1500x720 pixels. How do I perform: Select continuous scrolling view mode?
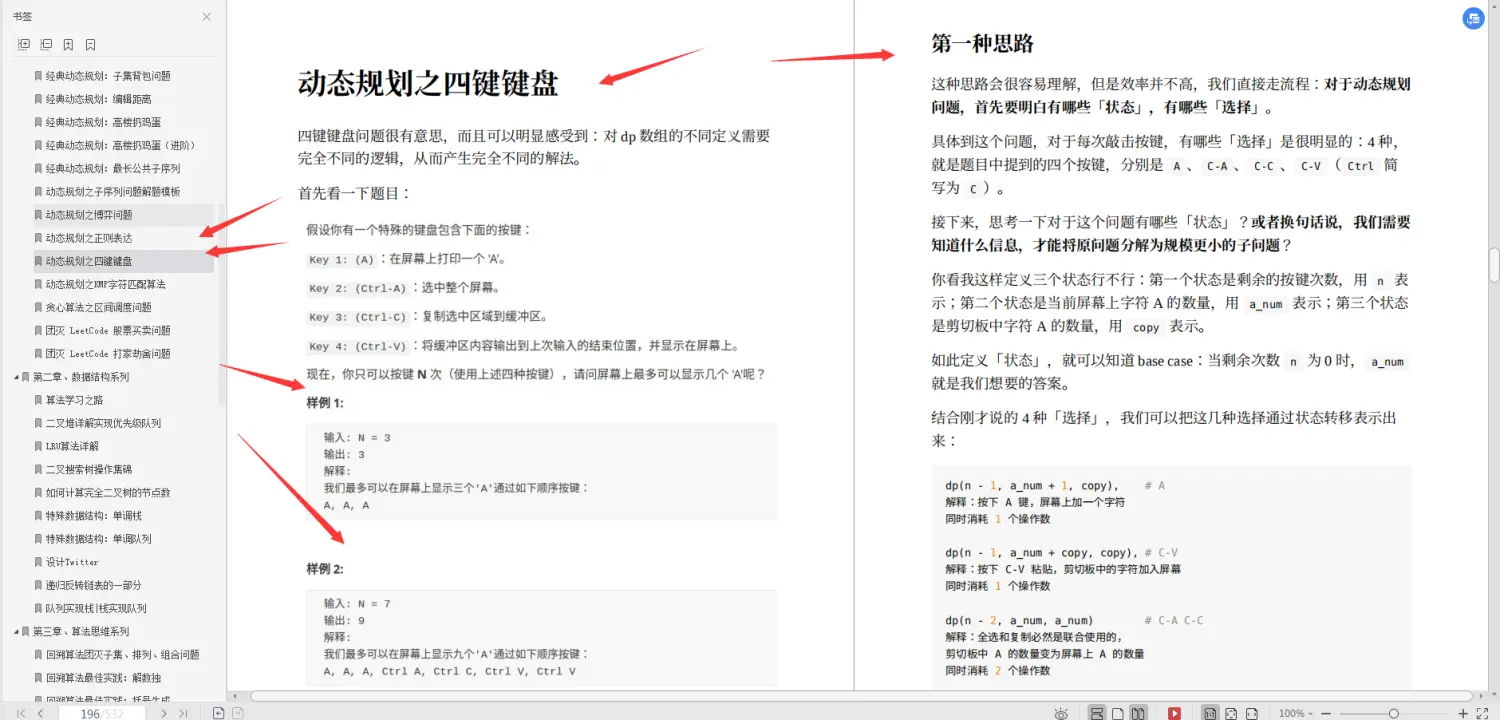1095,712
